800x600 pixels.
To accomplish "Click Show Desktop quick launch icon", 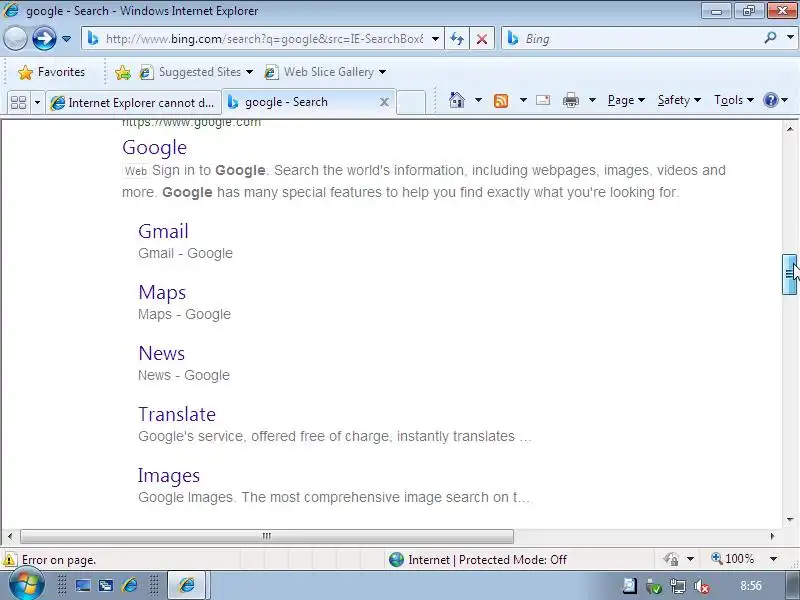I will coord(83,585).
